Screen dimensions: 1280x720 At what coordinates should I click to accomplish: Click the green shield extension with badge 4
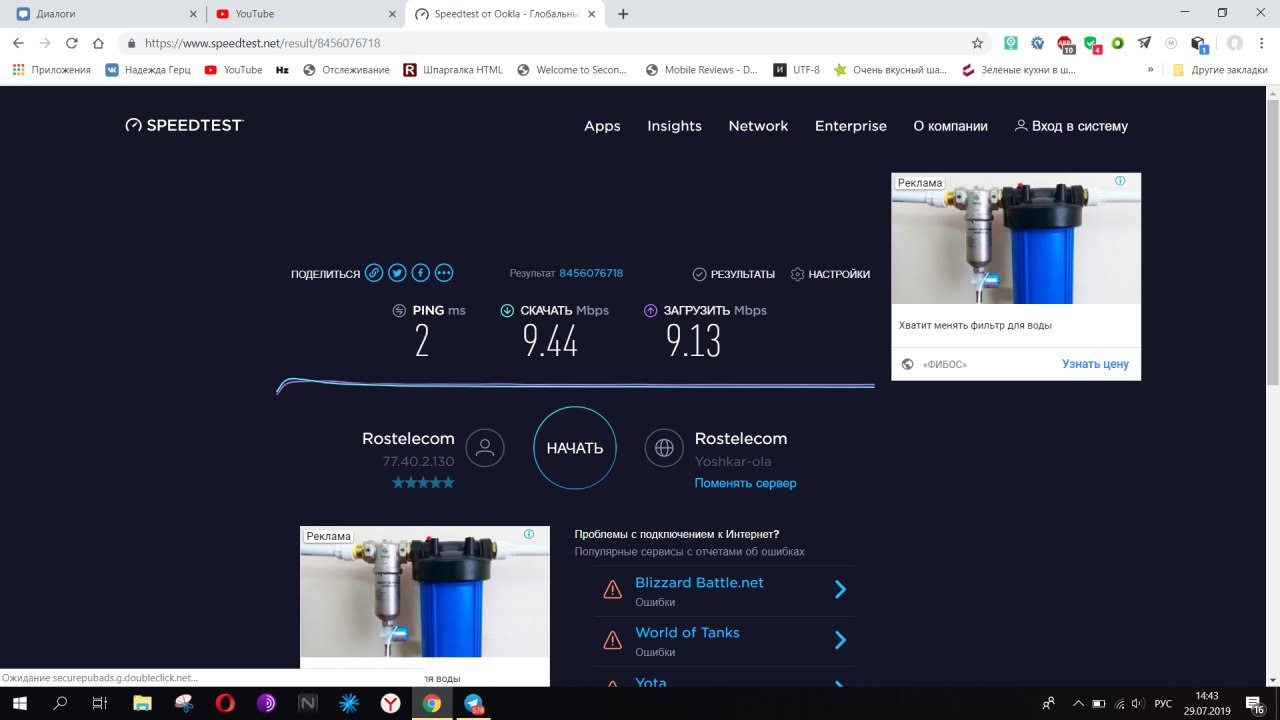coord(1092,44)
